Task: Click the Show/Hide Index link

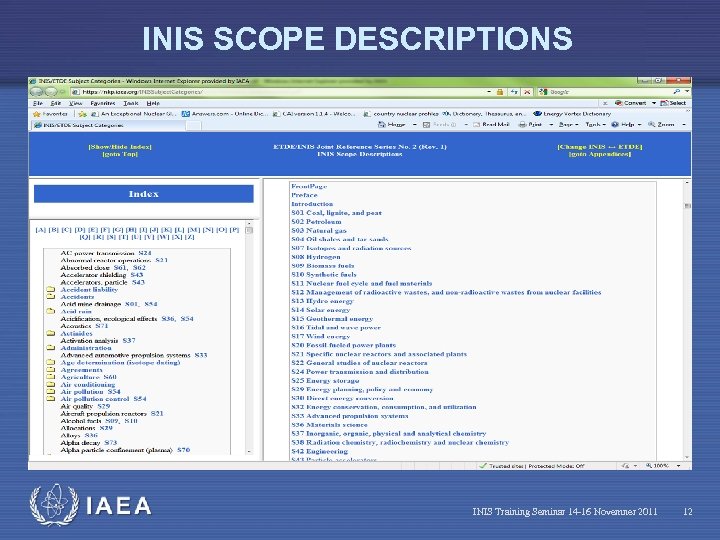Action: click(x=120, y=147)
